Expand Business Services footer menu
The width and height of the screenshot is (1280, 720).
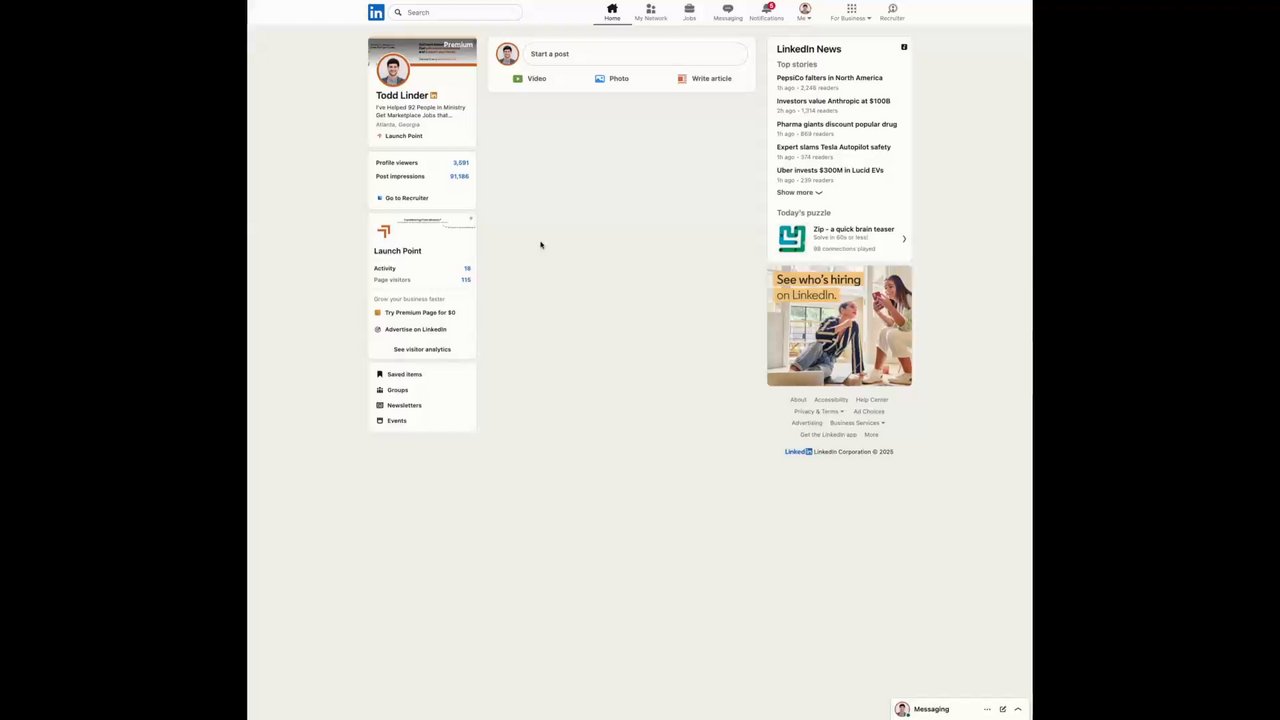(x=857, y=423)
